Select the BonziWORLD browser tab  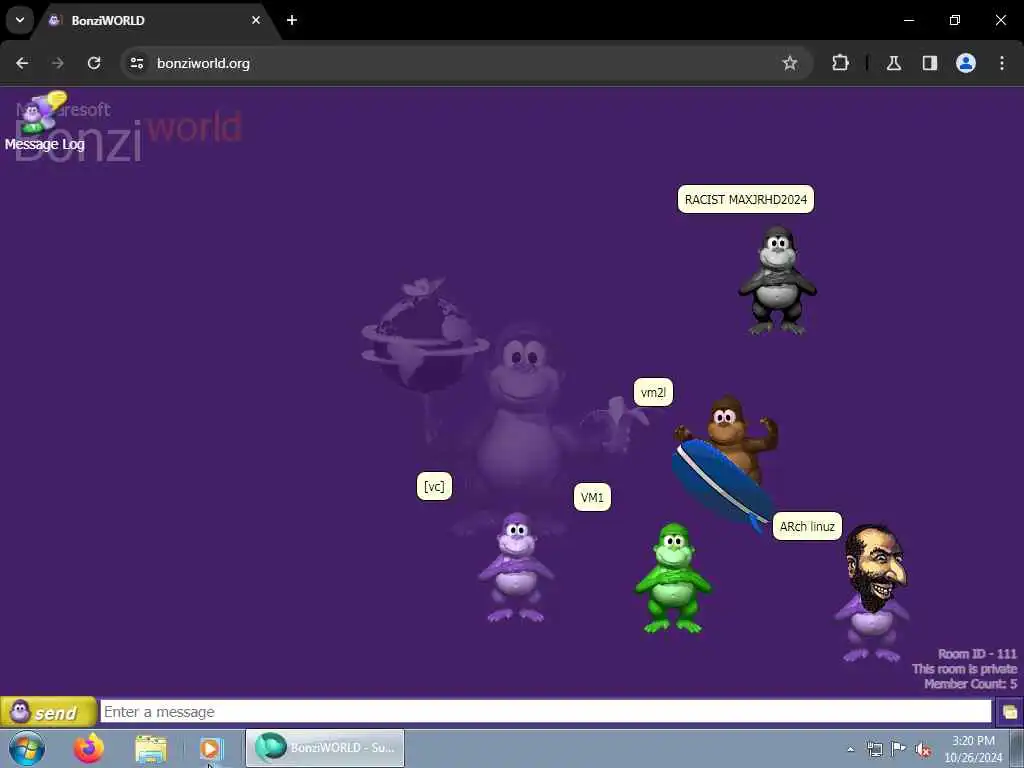pyautogui.click(x=153, y=20)
